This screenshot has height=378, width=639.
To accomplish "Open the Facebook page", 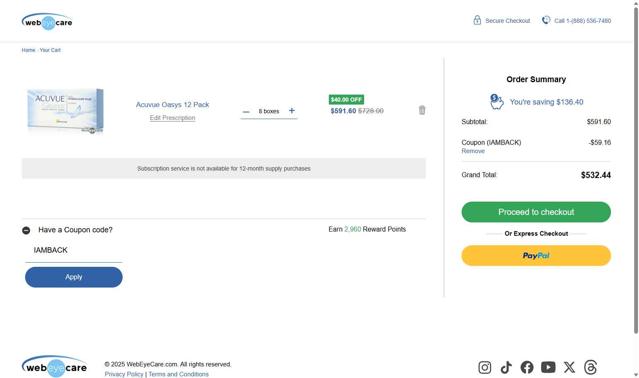I will 527,367.
